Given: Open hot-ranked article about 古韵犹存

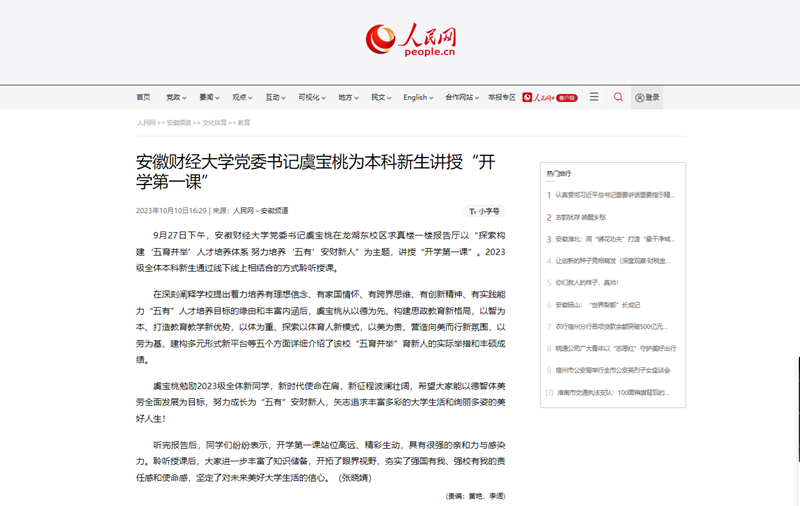Looking at the screenshot, I should pos(581,216).
